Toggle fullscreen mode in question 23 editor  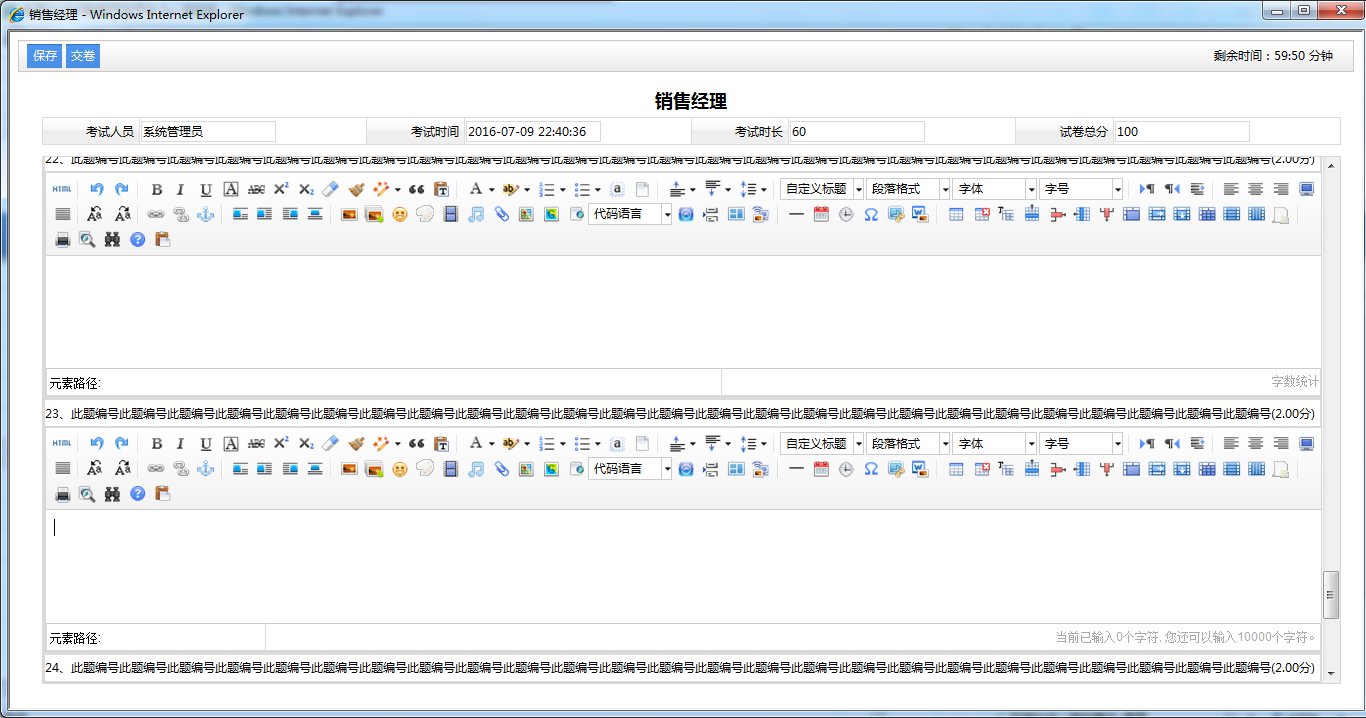[x=1306, y=444]
